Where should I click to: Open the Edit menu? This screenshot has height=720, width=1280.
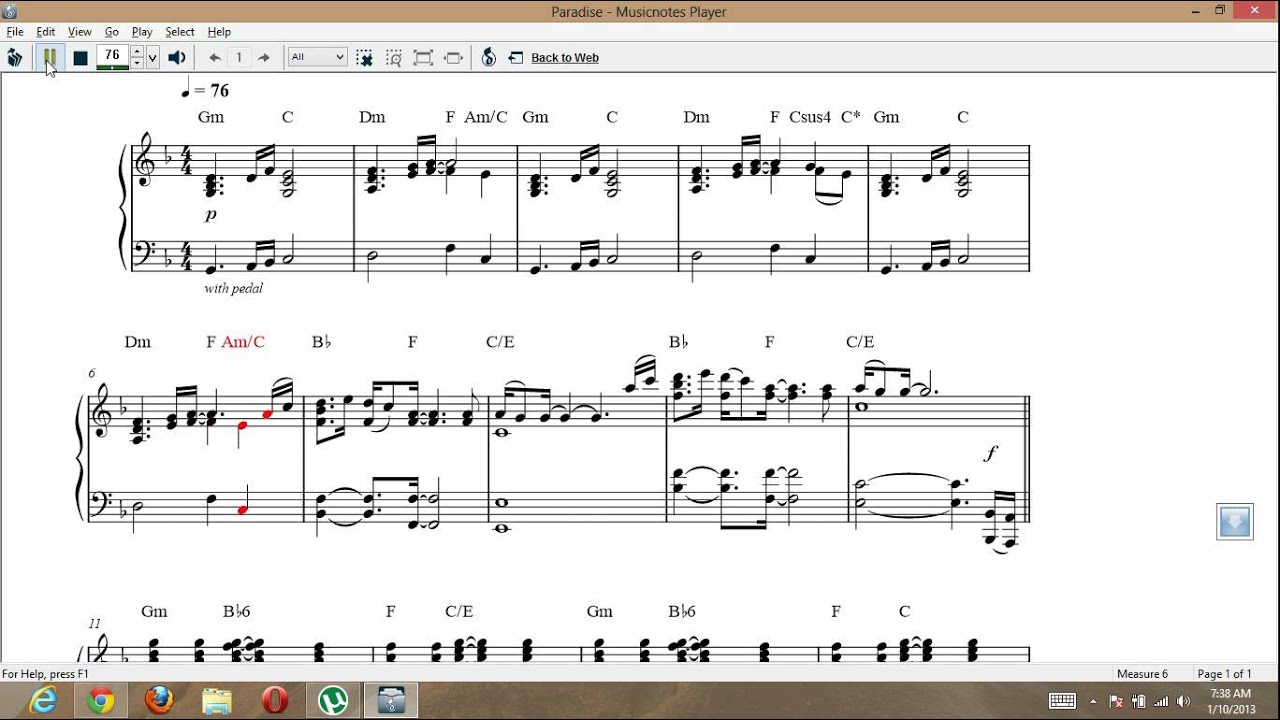tap(46, 32)
